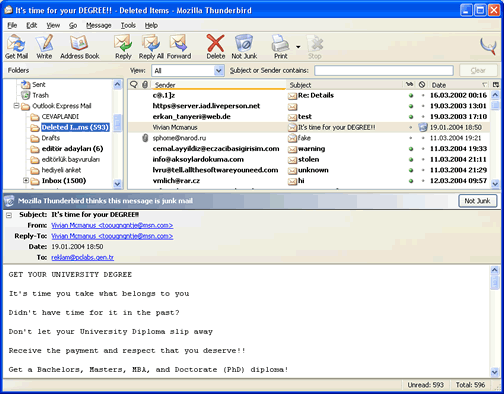
Task: Open the Edit menu
Action: [x=32, y=25]
